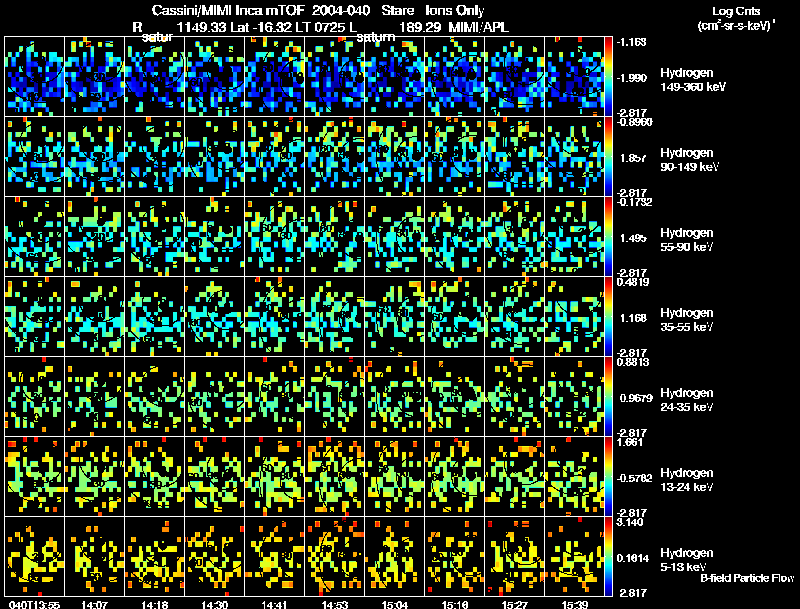Select the 149-360 keV panel at 13:55

click(x=35, y=76)
